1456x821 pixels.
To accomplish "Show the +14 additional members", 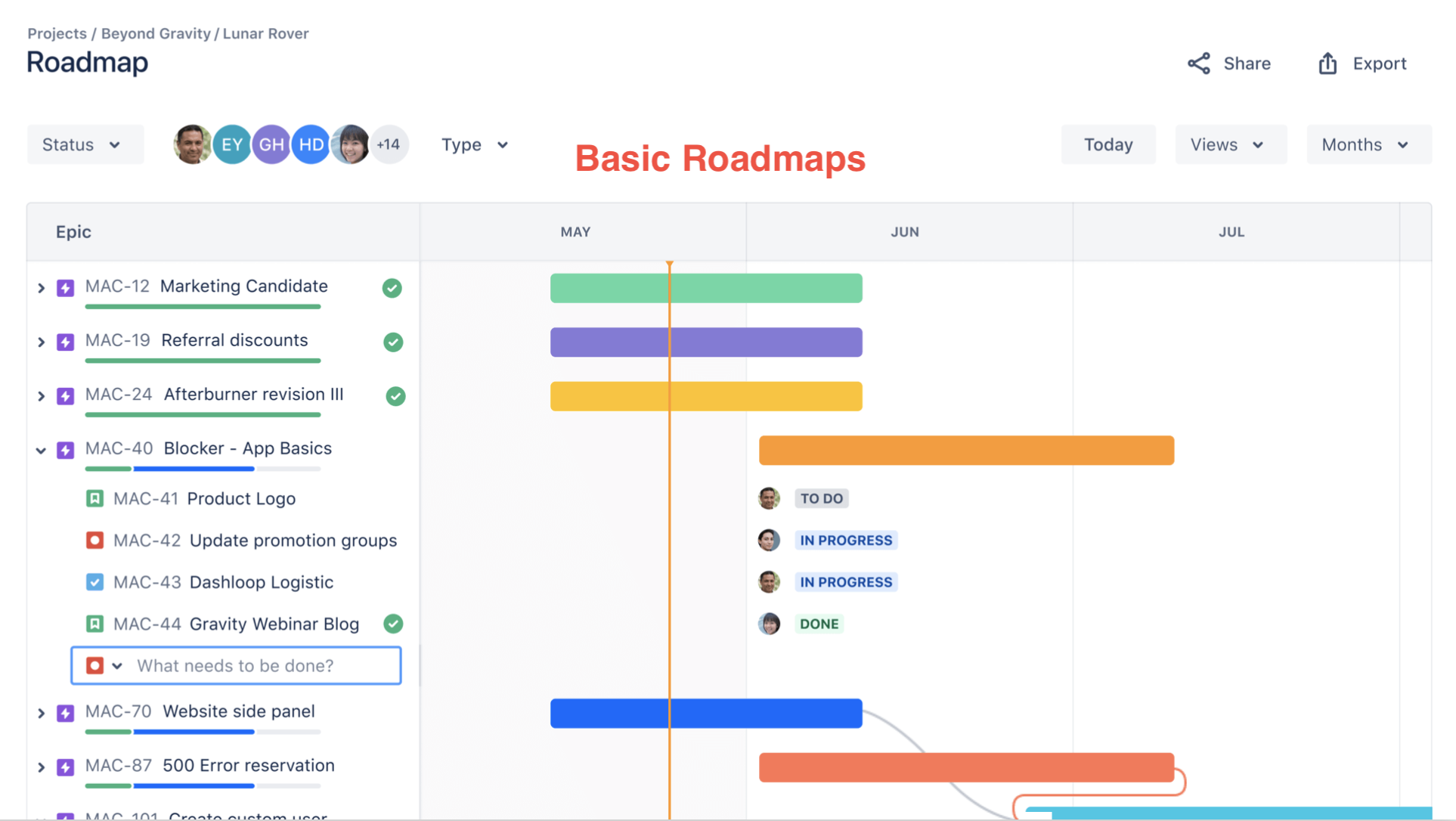I will click(389, 144).
